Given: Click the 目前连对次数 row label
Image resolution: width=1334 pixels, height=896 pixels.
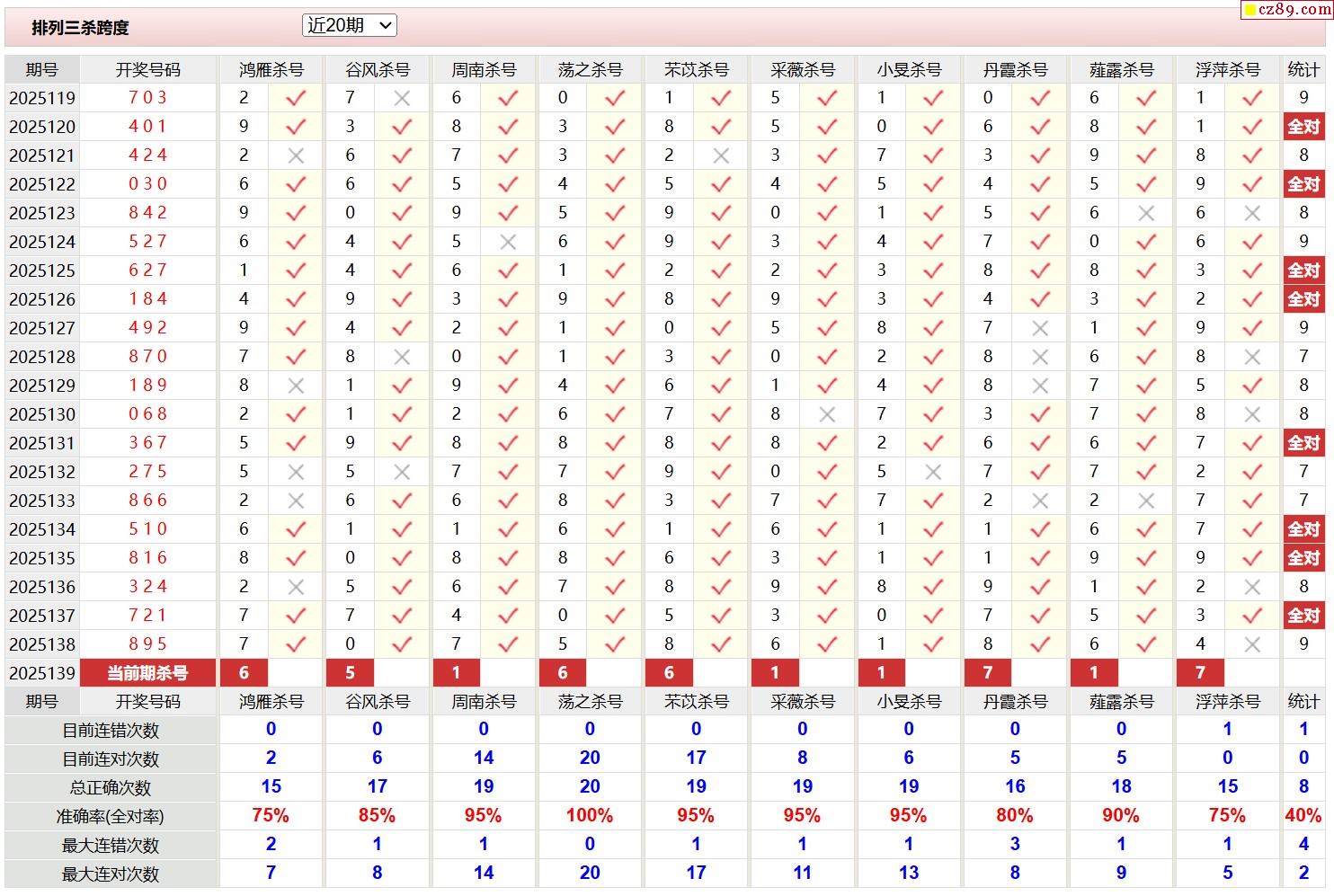Looking at the screenshot, I should 111,759.
